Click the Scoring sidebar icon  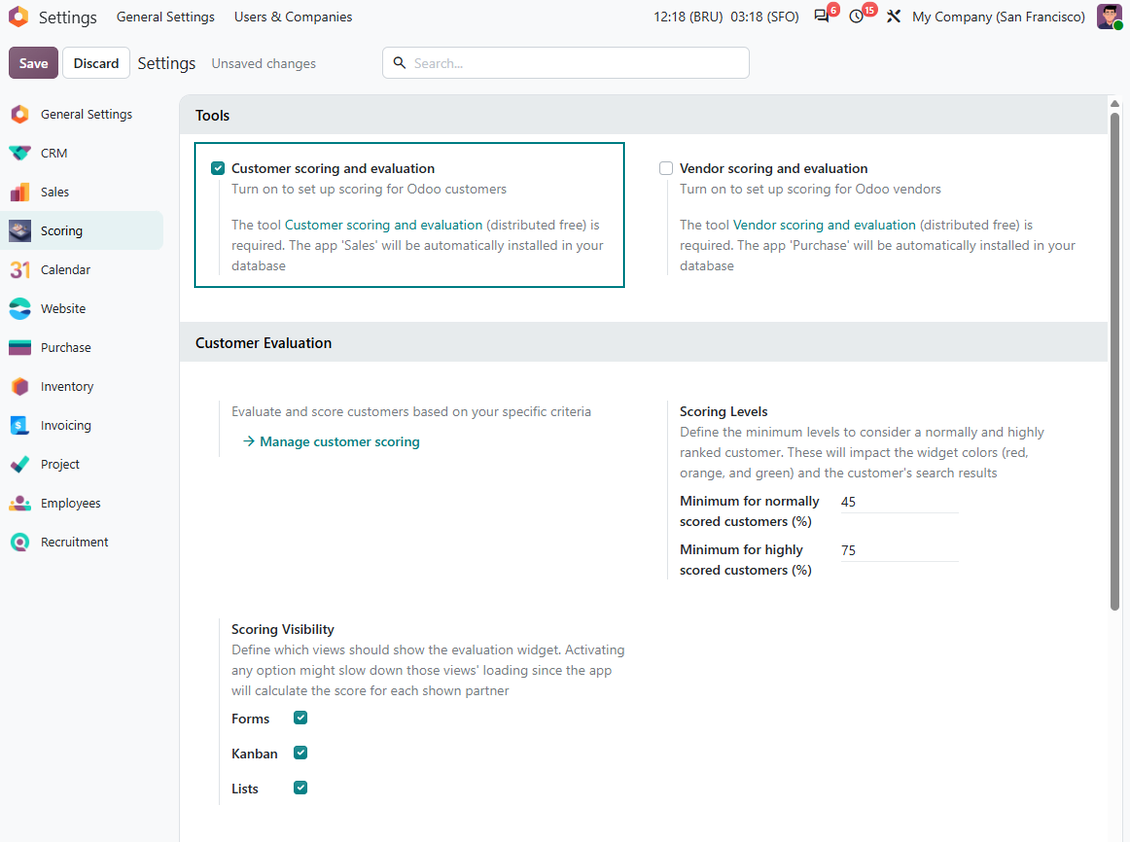point(20,231)
